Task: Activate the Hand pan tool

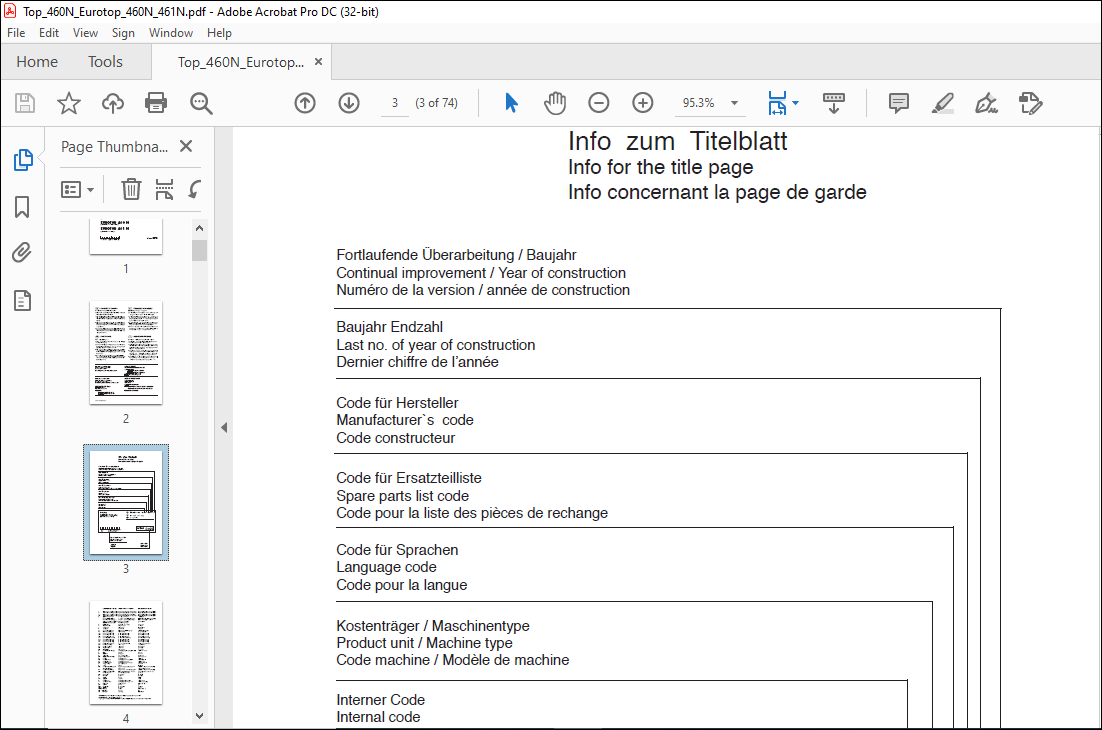Action: coord(555,103)
